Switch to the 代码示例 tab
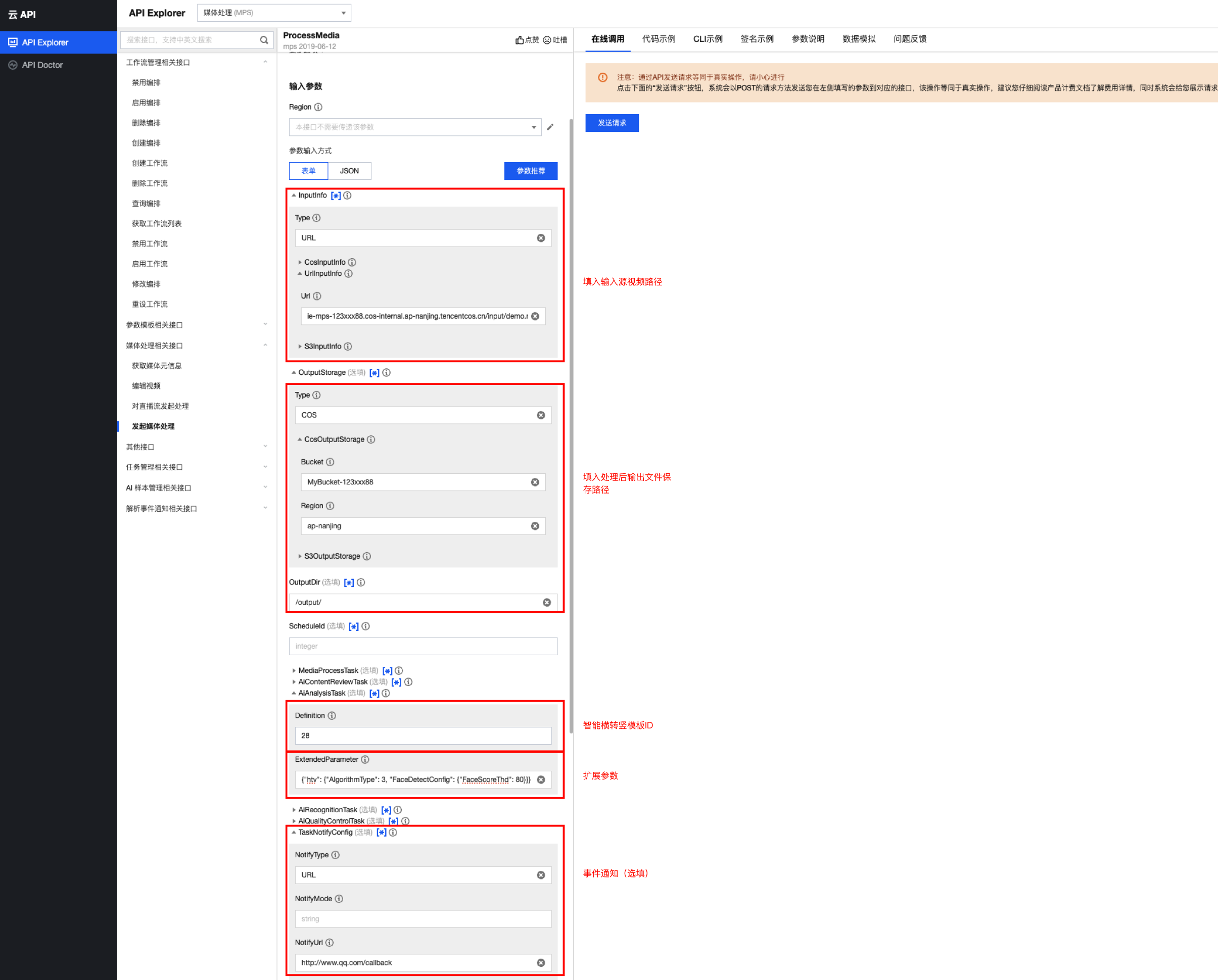 pyautogui.click(x=658, y=39)
